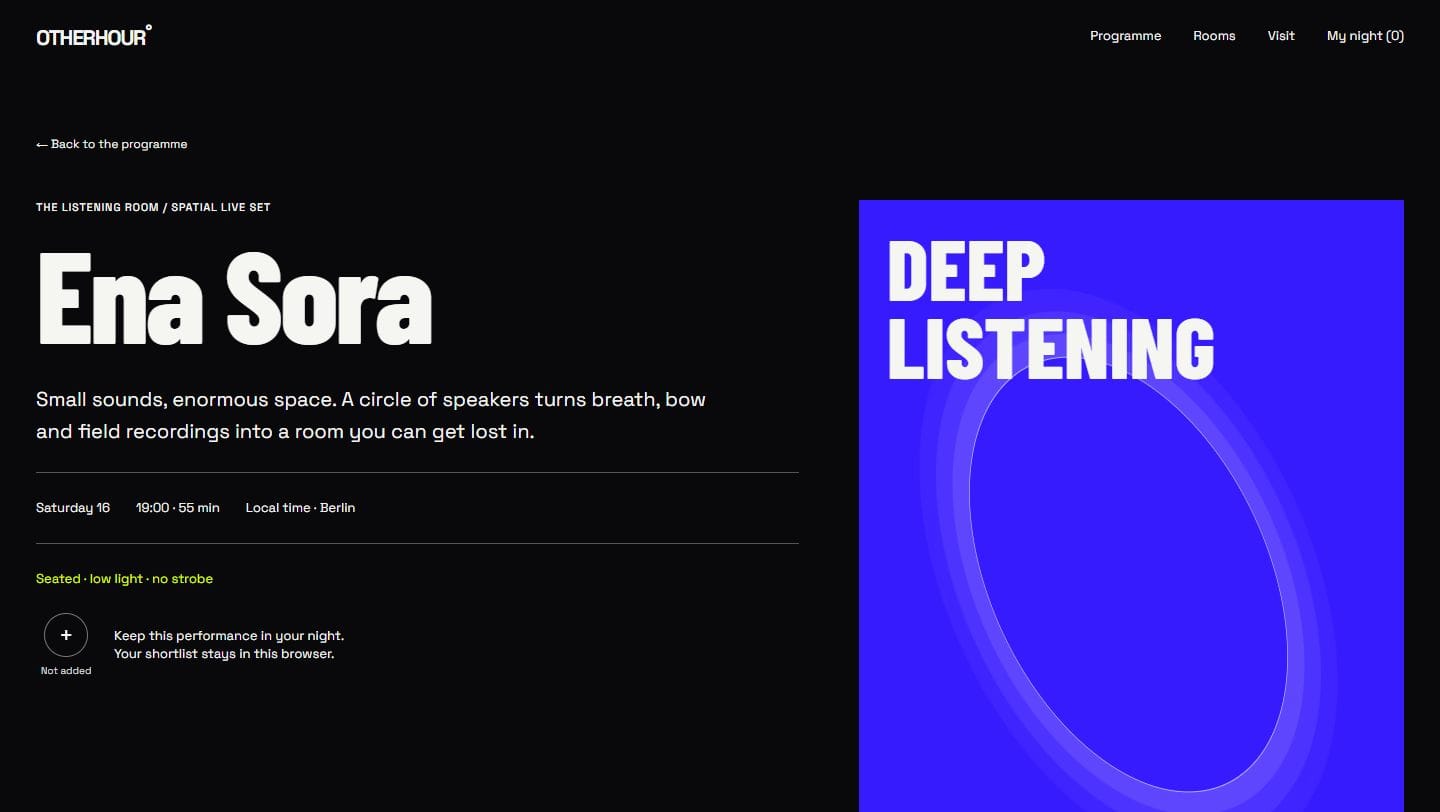Image resolution: width=1440 pixels, height=812 pixels.
Task: Click the Ena Sora heading
Action: click(x=235, y=299)
